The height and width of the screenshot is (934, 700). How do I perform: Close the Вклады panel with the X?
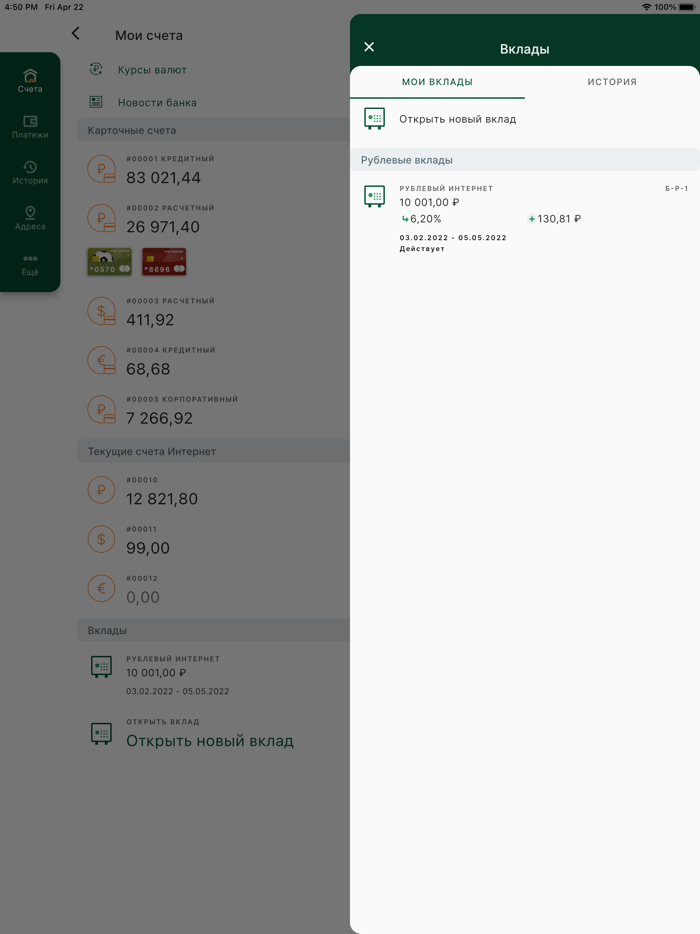(369, 47)
